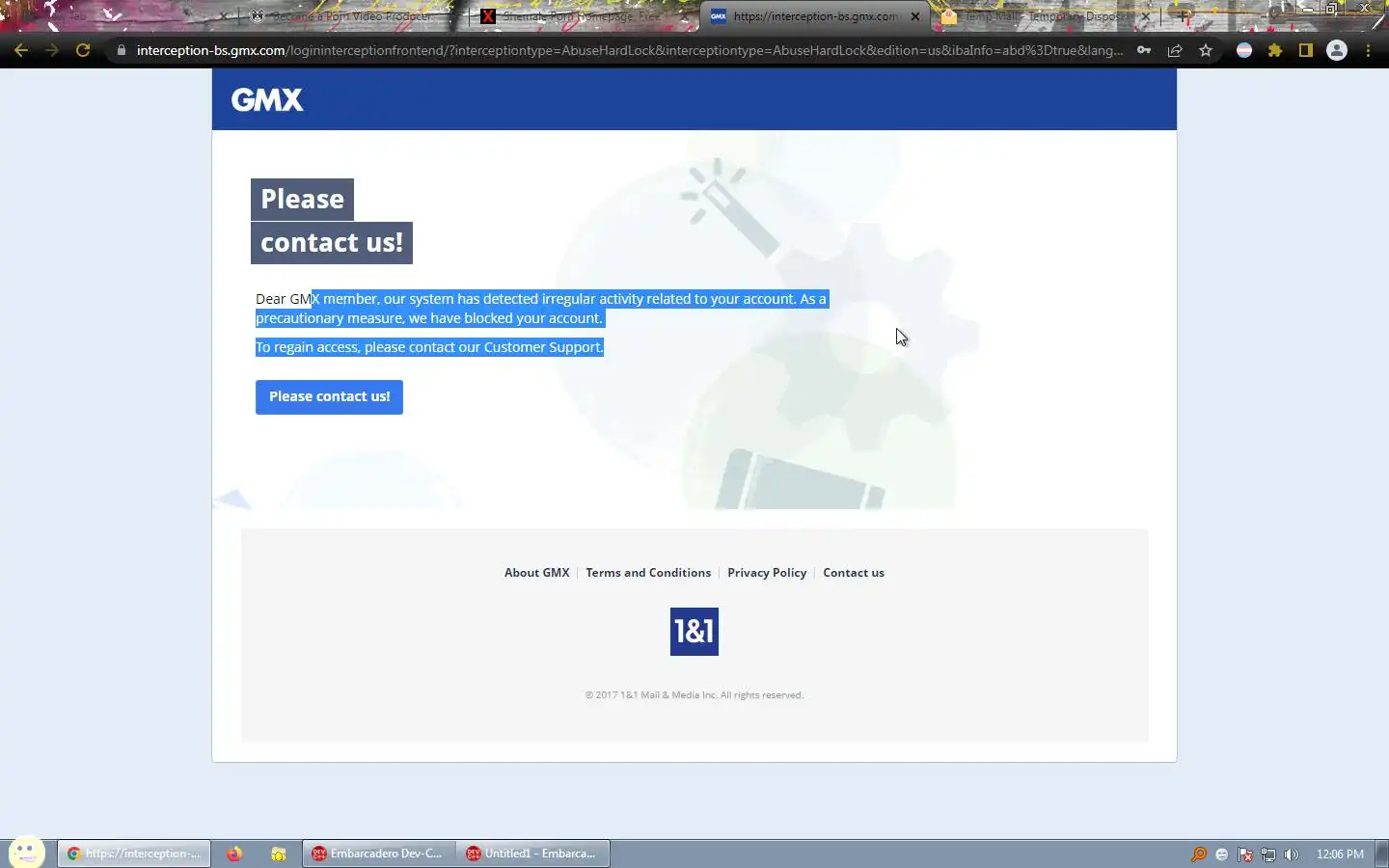Open the Chrome three-dot menu

click(x=1368, y=50)
